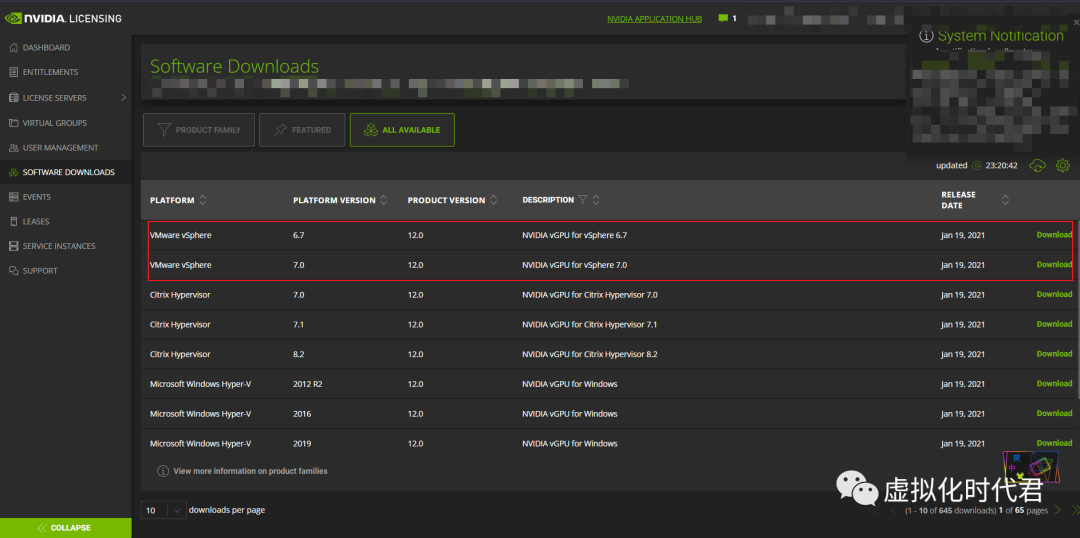Click the PLATFORM column header label
The height and width of the screenshot is (538, 1080).
pyautogui.click(x=172, y=200)
